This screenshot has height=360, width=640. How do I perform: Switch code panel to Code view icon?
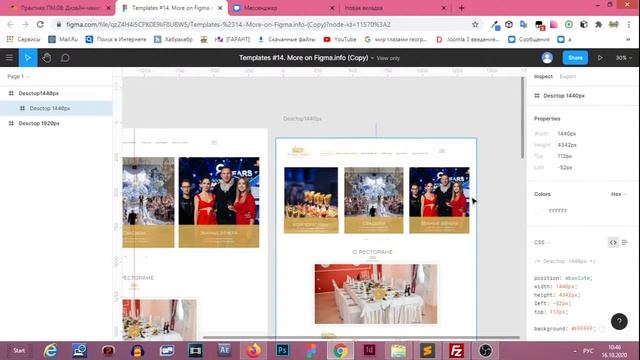(x=613, y=242)
